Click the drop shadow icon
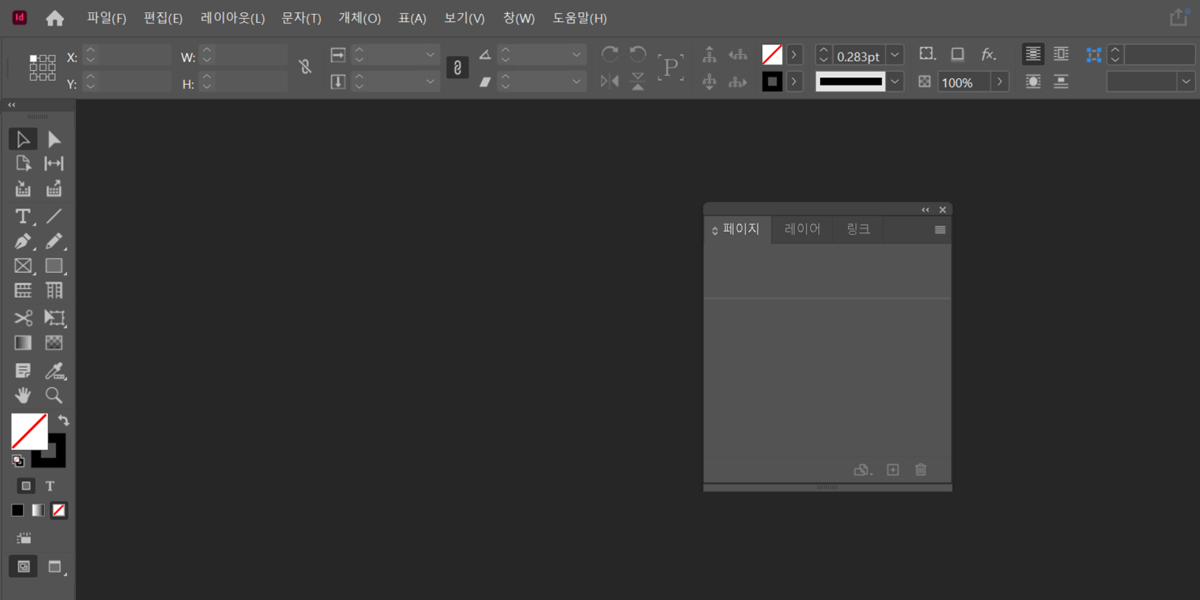1200x600 pixels. coord(957,54)
